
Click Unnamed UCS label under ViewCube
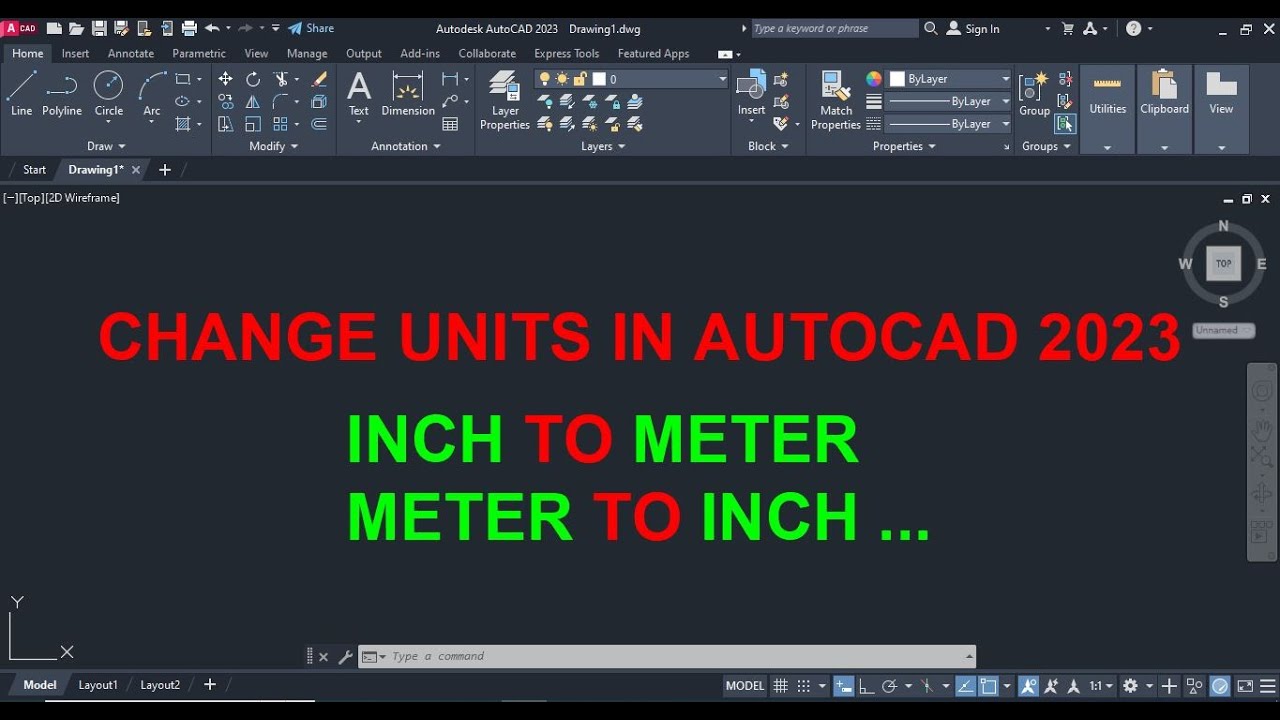[1223, 330]
